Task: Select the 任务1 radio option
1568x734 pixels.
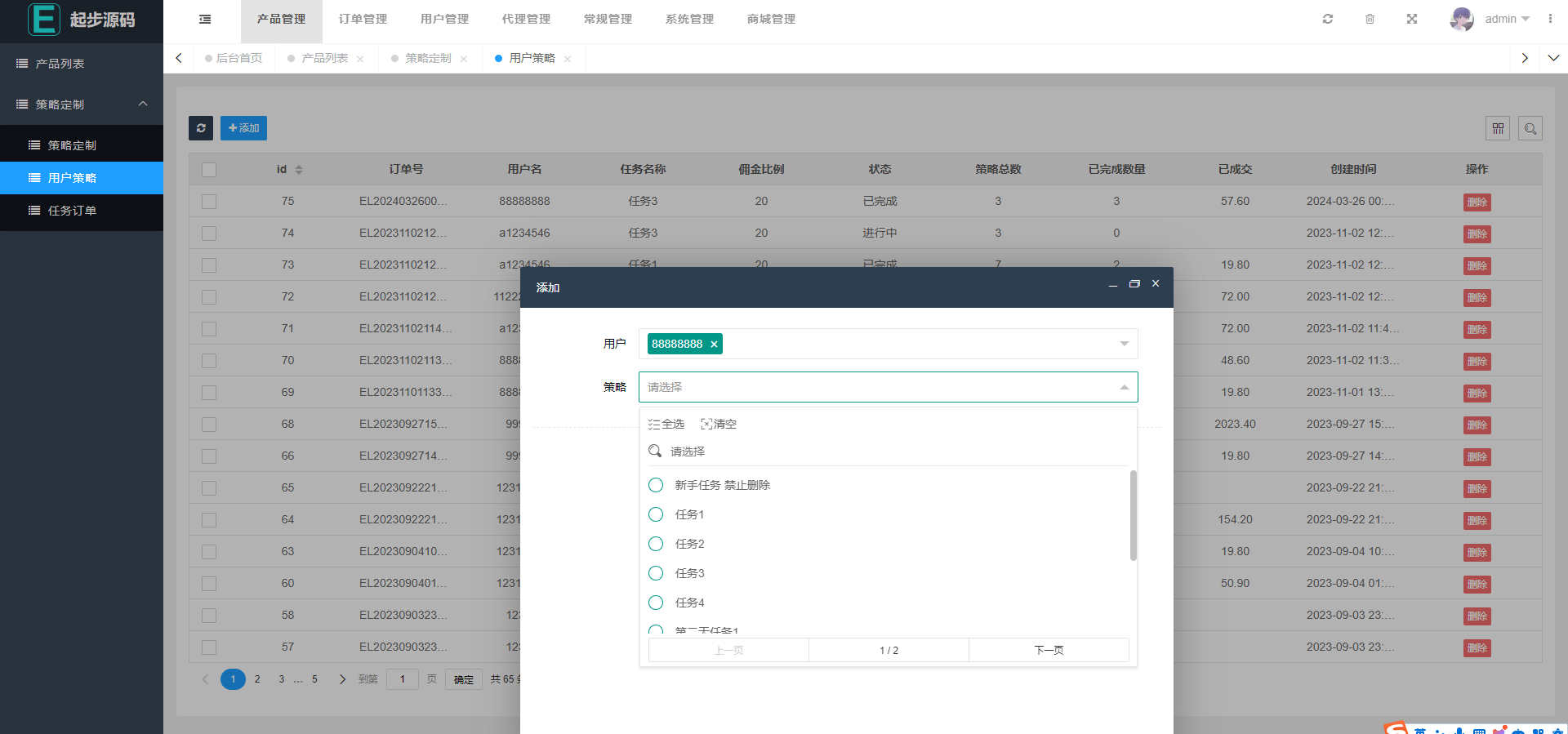Action: coord(656,514)
